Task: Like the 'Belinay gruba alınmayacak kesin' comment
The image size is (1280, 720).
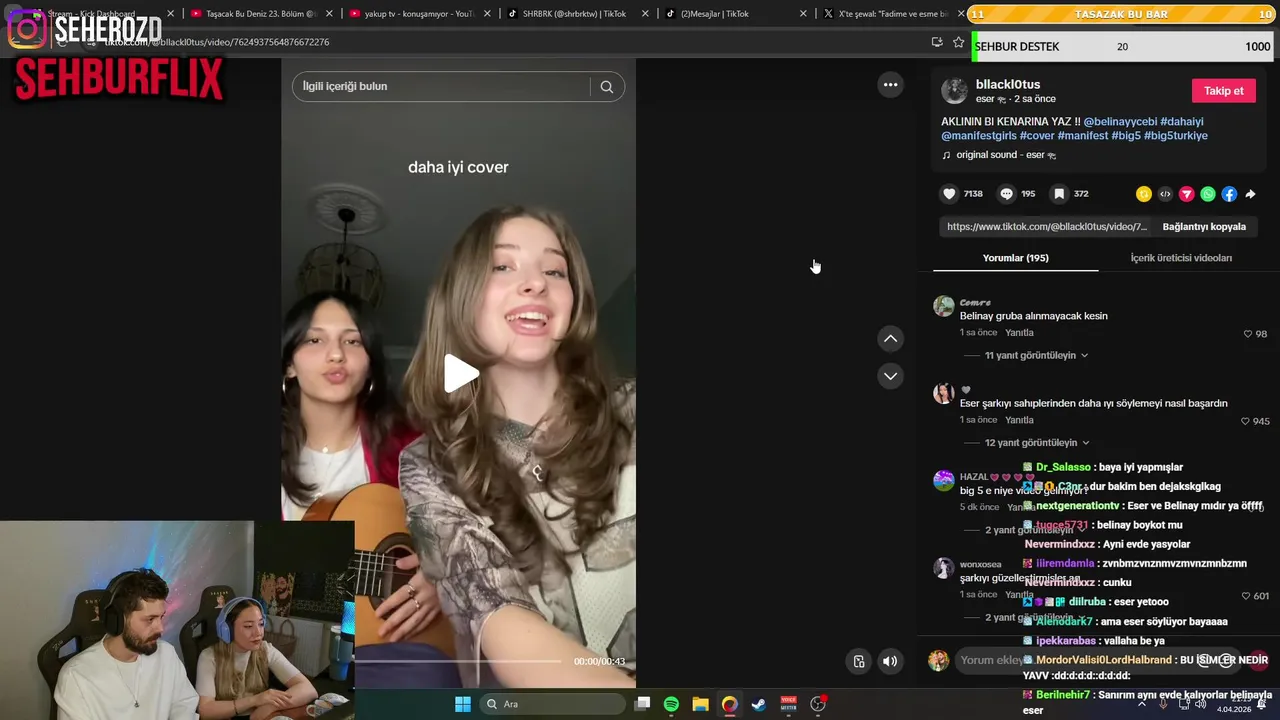Action: tap(1248, 334)
